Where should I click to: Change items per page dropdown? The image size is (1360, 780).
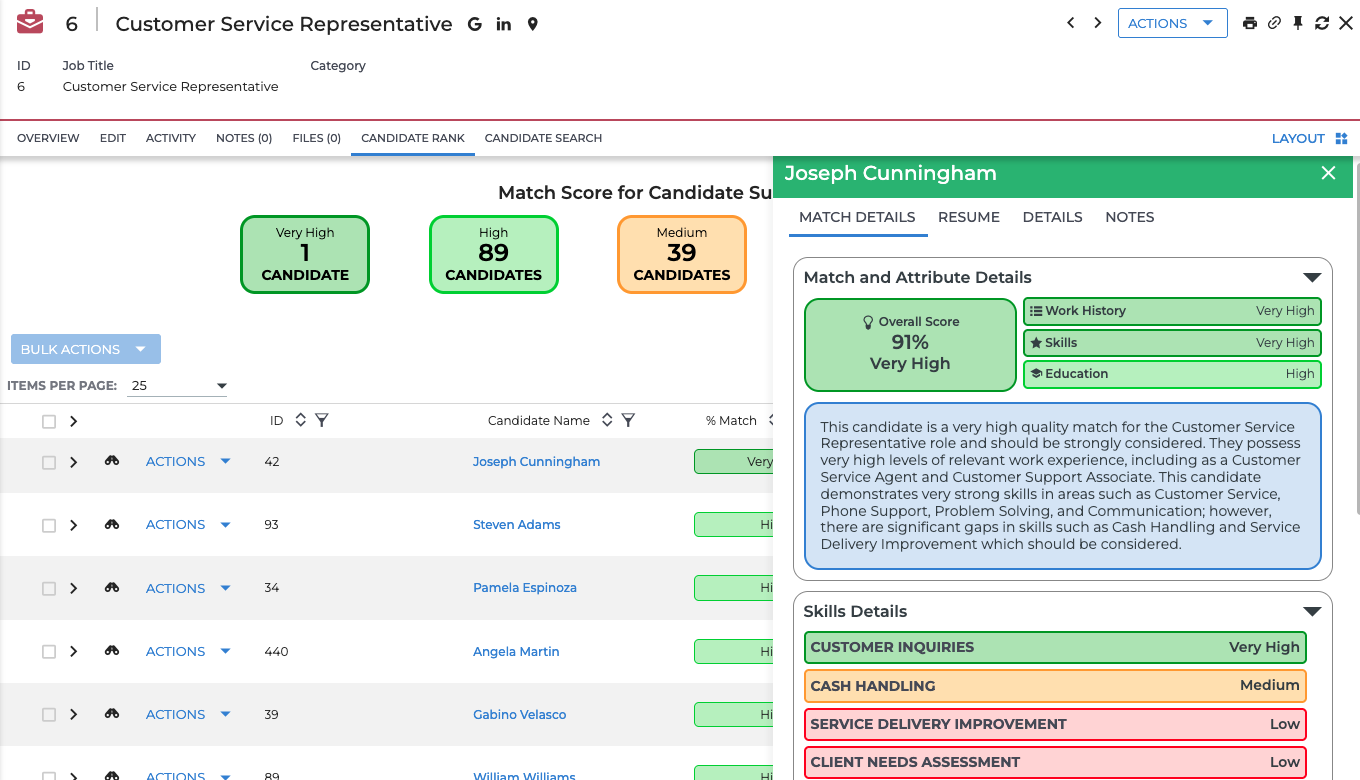177,386
